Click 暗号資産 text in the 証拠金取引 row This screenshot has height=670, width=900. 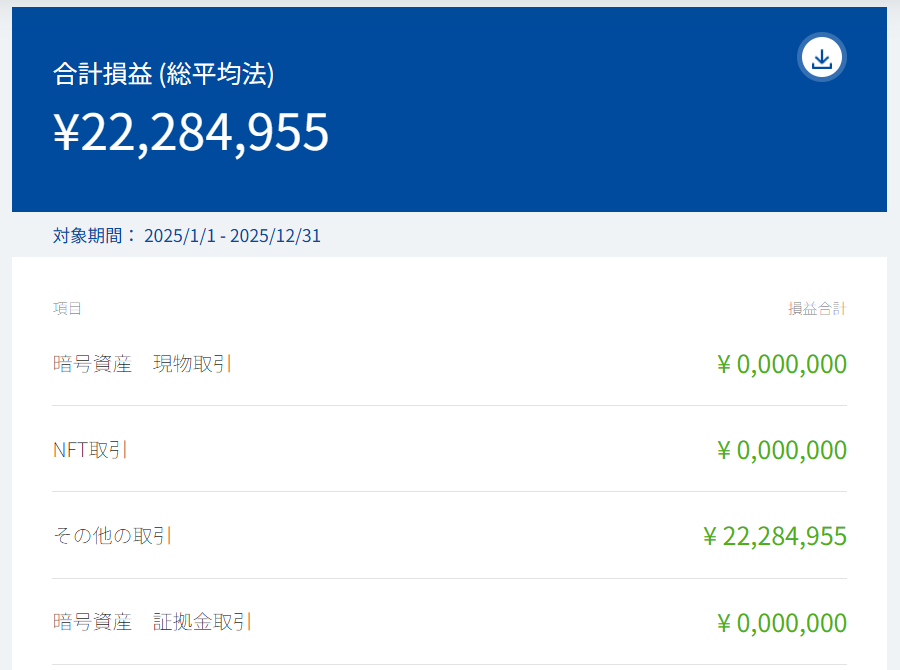92,622
